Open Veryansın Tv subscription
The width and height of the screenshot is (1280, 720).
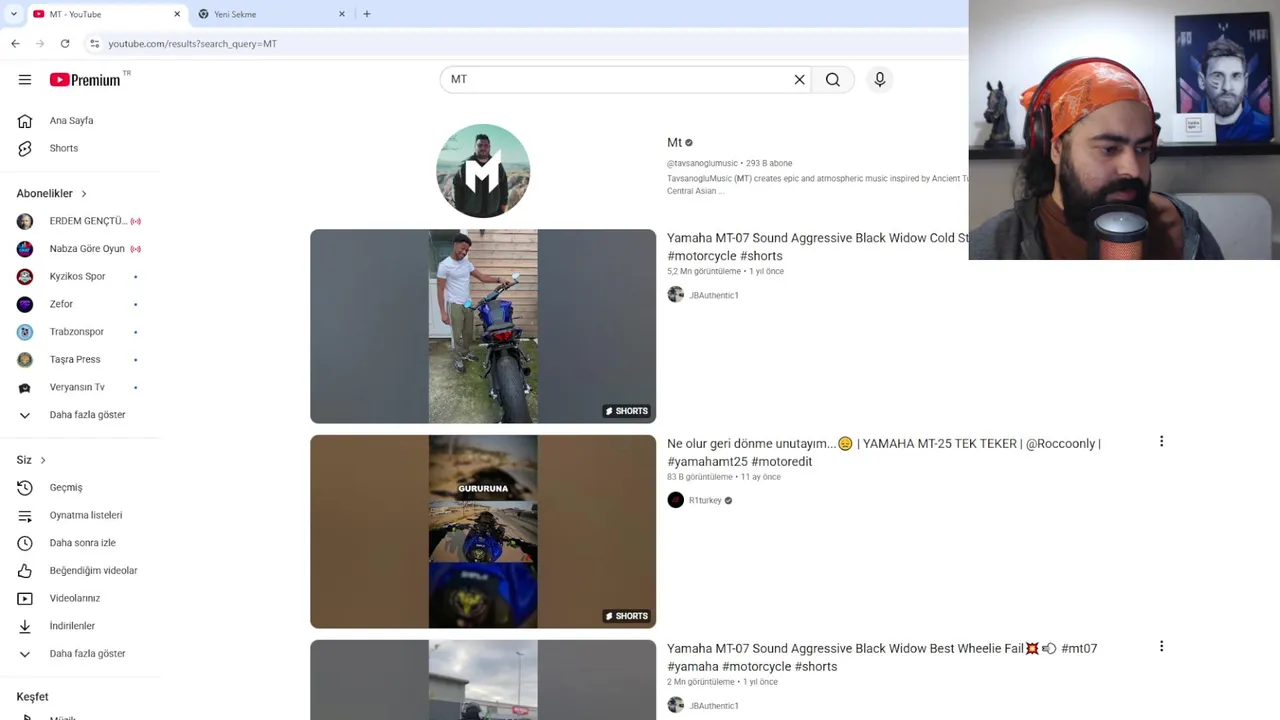(x=80, y=387)
